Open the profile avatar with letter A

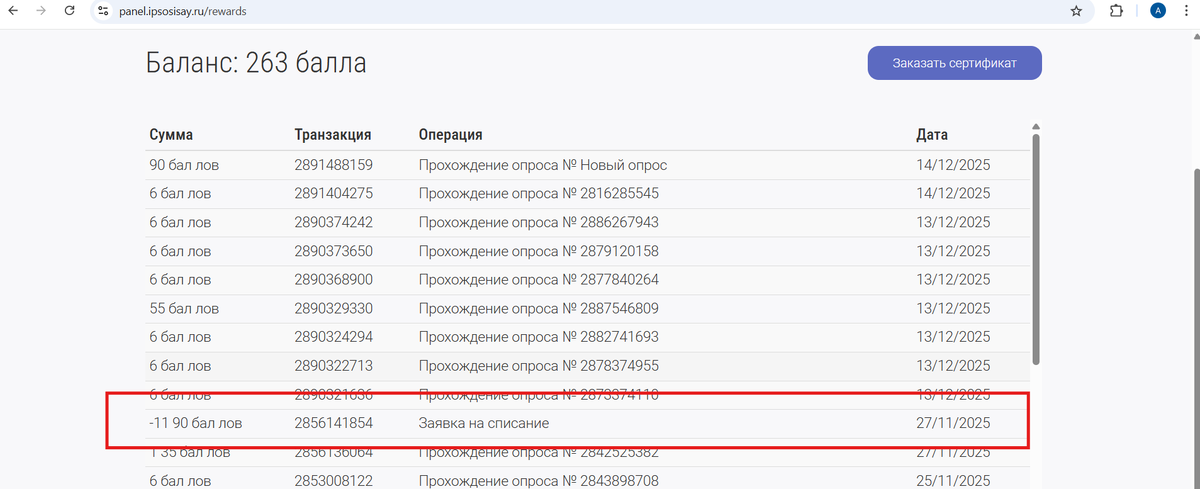point(1158,11)
